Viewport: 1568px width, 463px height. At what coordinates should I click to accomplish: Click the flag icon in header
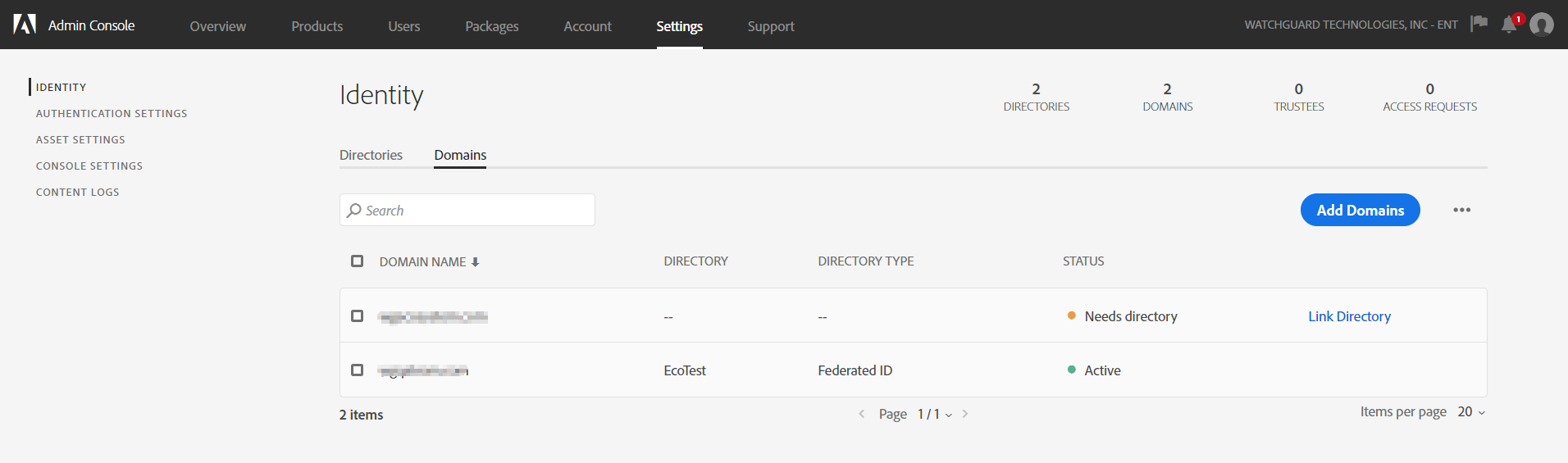click(1479, 24)
